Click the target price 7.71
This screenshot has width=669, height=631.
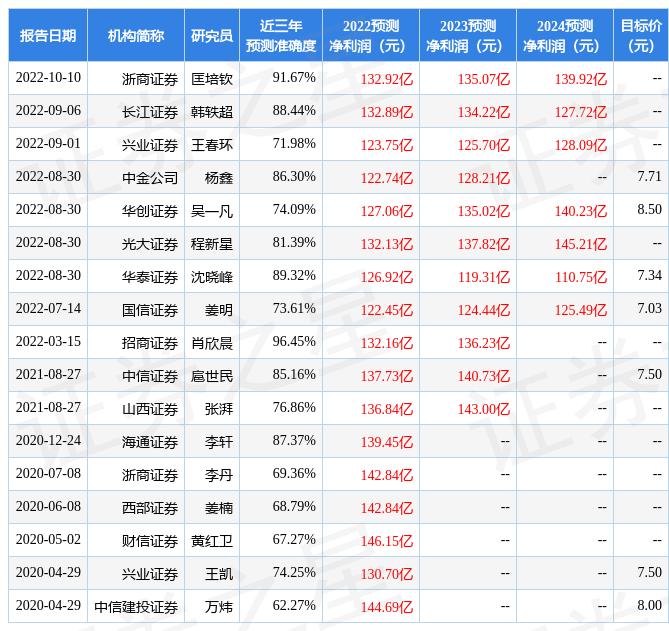[x=649, y=176]
